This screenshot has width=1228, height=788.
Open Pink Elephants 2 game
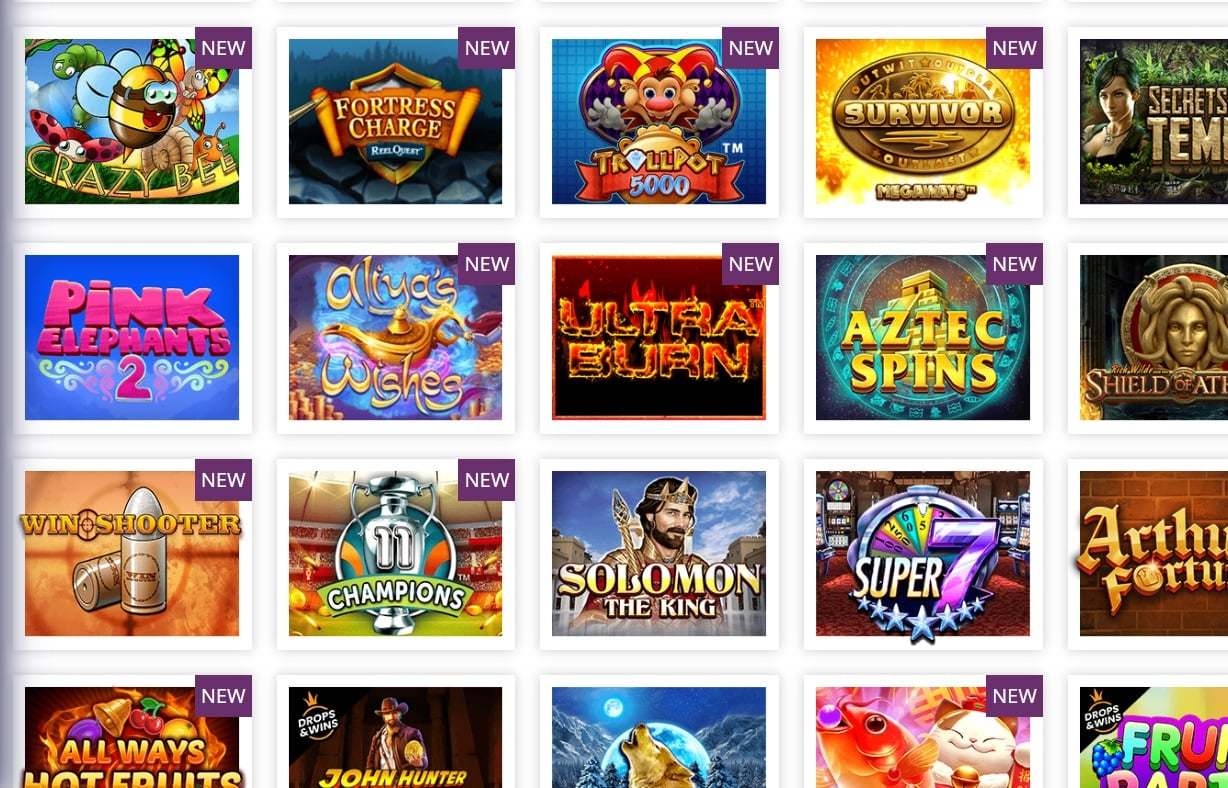(x=132, y=338)
